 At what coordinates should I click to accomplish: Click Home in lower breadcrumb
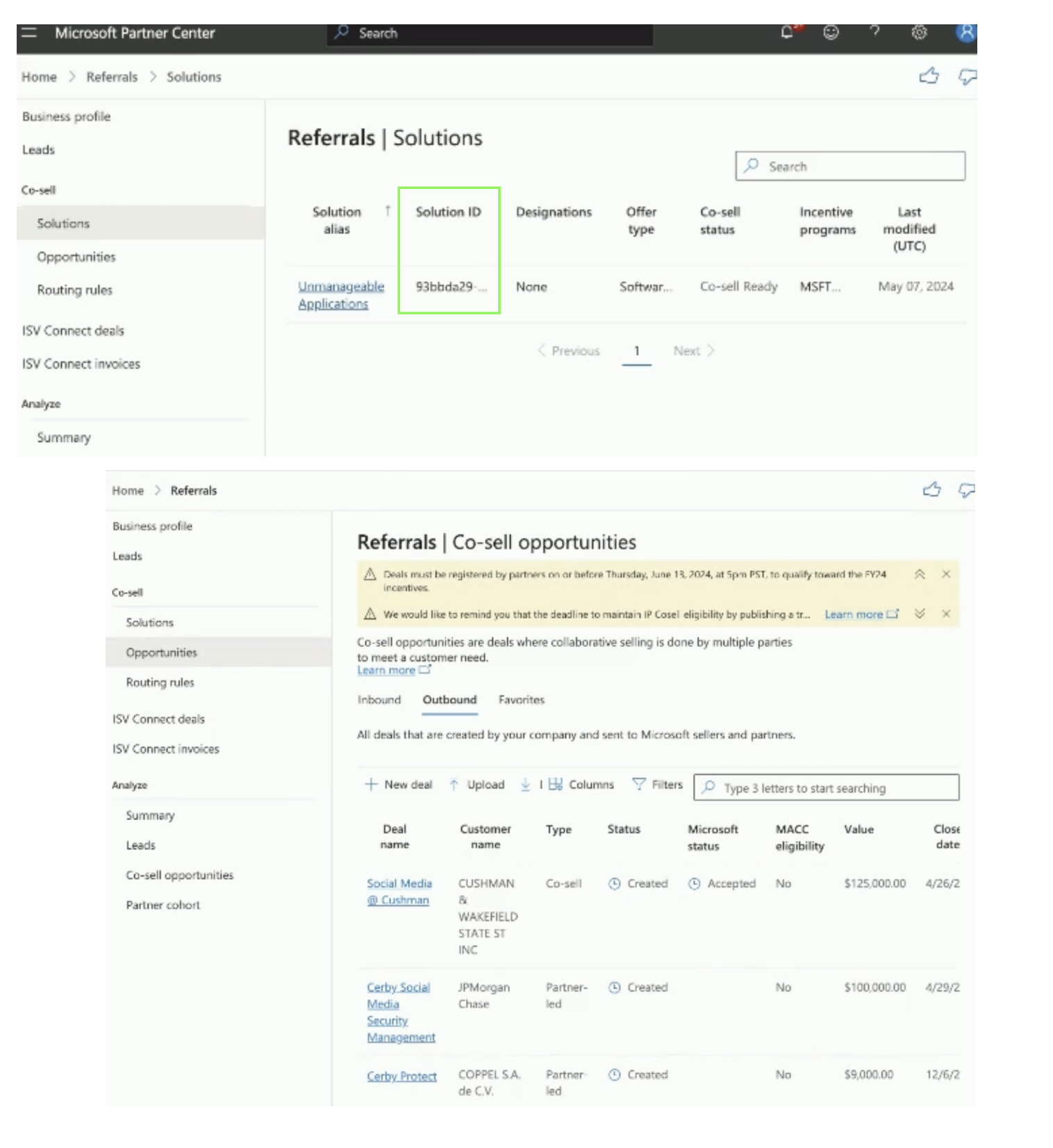click(128, 491)
